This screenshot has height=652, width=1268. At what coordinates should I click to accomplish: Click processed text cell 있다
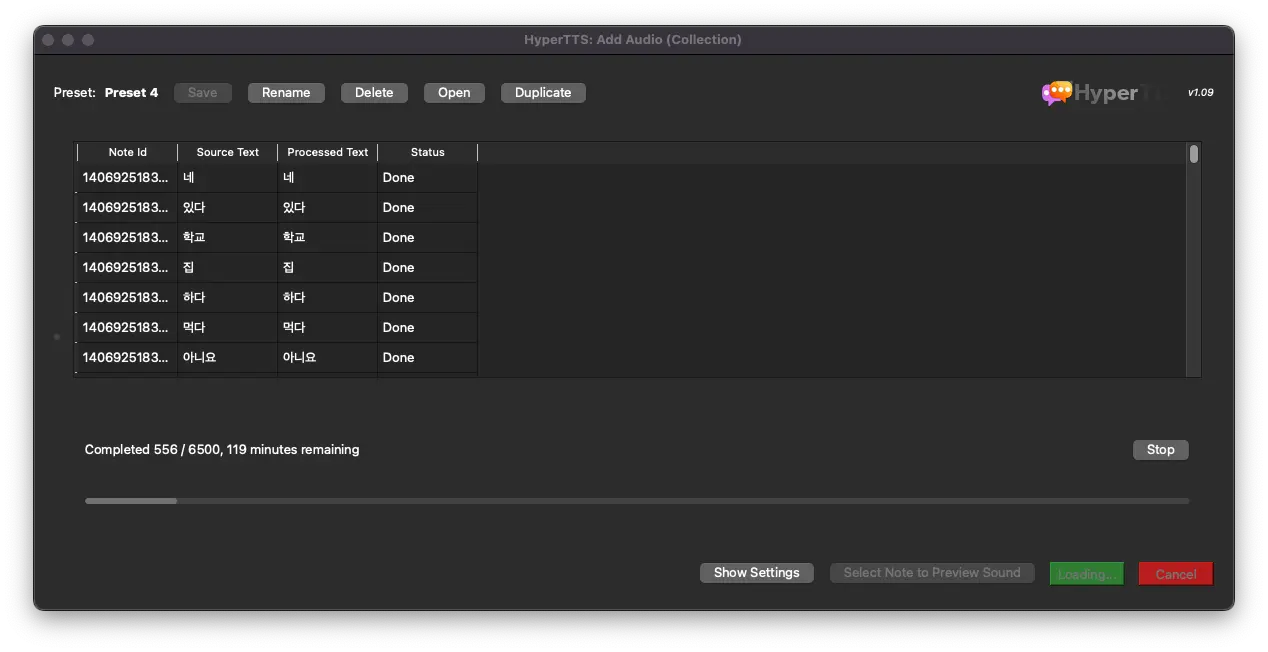point(328,208)
